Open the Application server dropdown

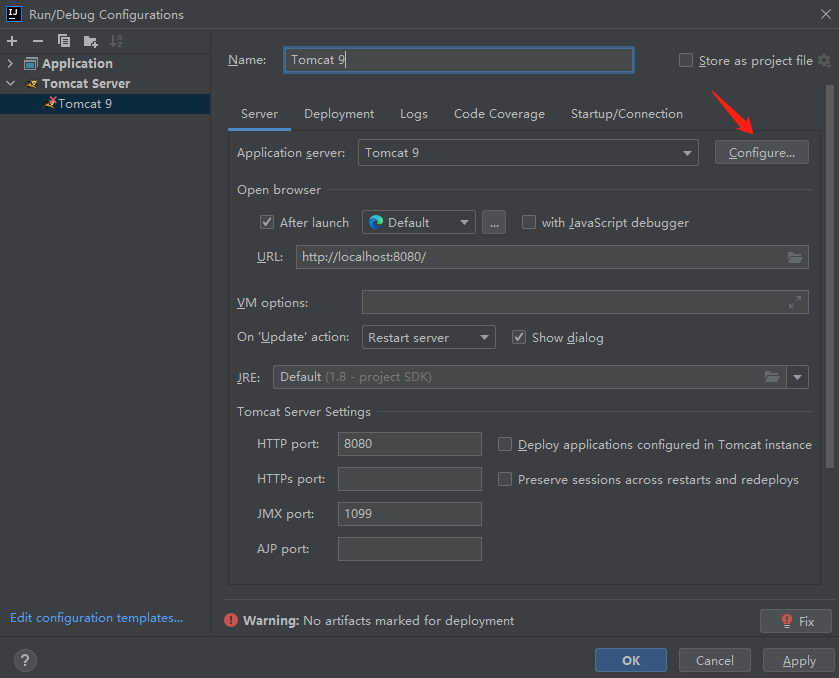pos(528,153)
